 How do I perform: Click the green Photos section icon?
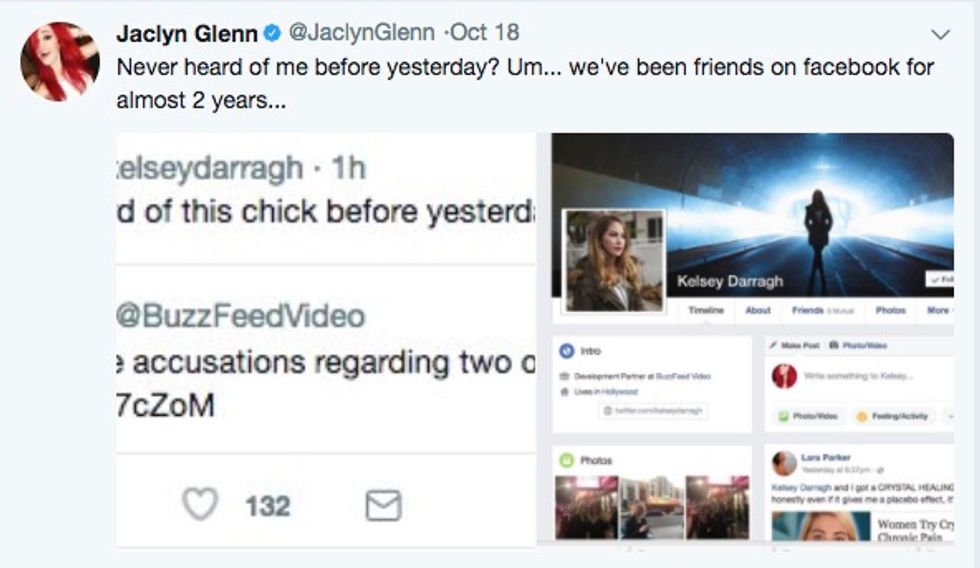pos(567,460)
